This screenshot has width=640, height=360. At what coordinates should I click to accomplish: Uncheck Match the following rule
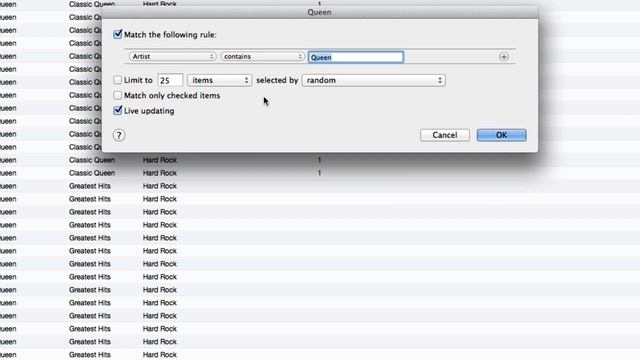[118, 34]
